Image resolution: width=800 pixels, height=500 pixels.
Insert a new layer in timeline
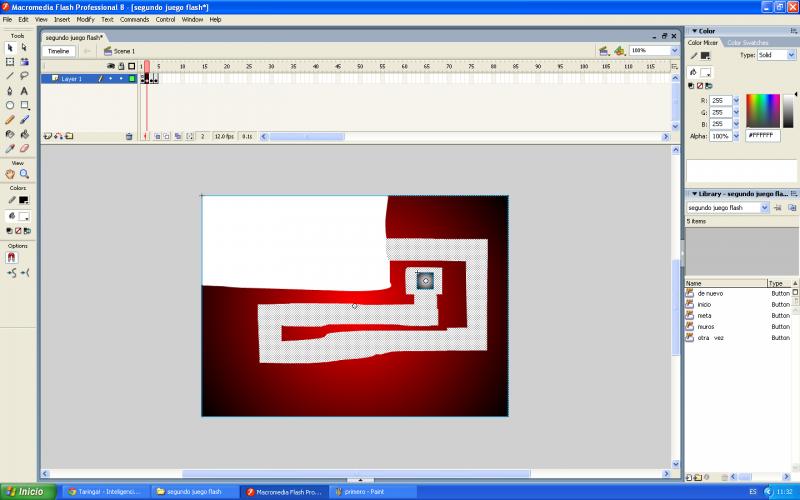coord(47,136)
